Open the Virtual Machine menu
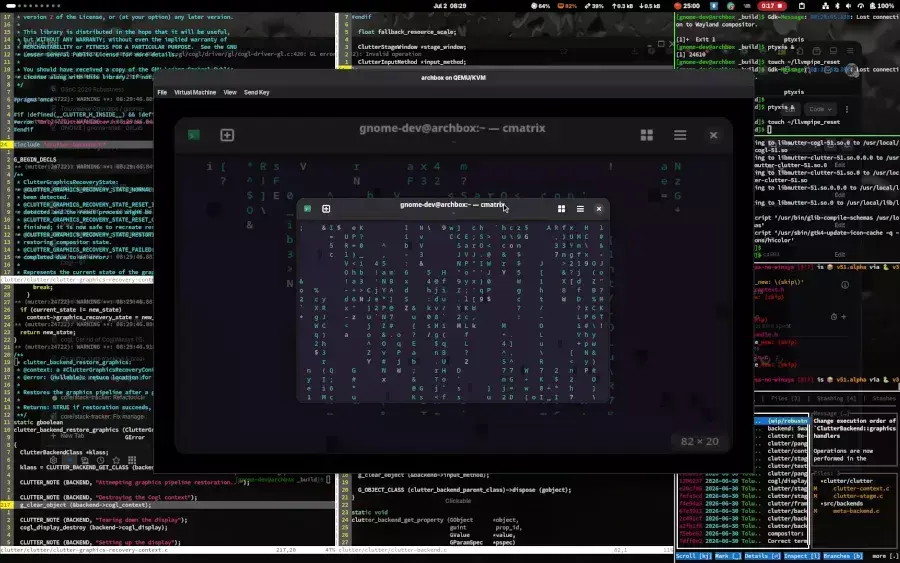 (x=195, y=92)
